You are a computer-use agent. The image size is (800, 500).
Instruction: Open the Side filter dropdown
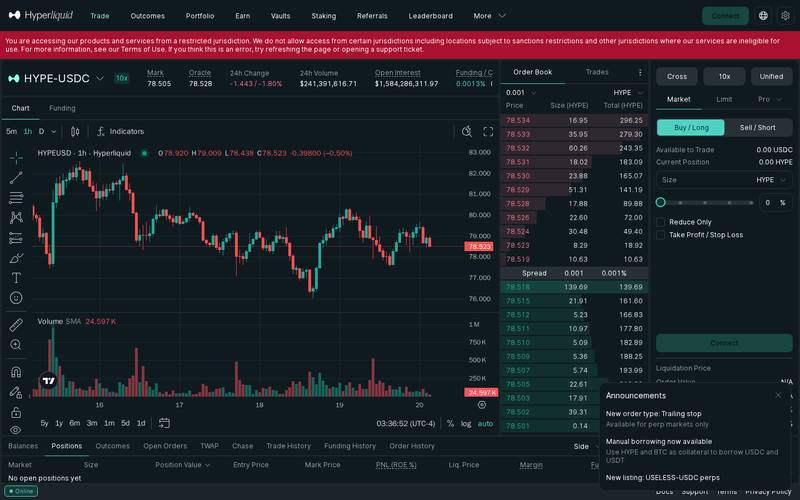[x=585, y=446]
